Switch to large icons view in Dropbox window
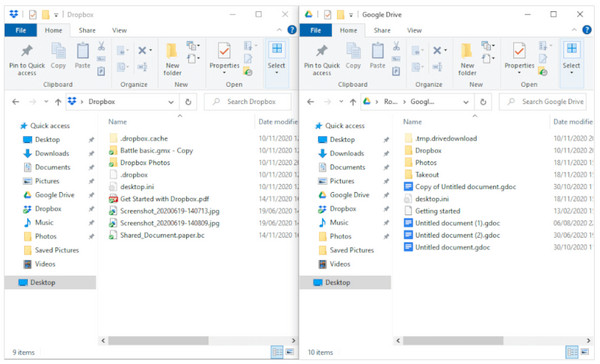600x364 pixels. (x=290, y=352)
